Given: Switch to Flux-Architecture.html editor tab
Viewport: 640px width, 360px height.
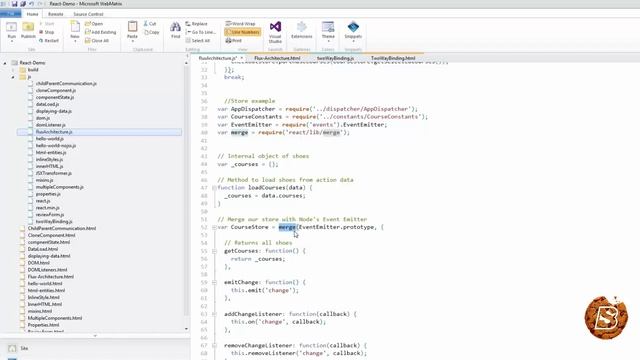Looking at the screenshot, I should [x=277, y=58].
